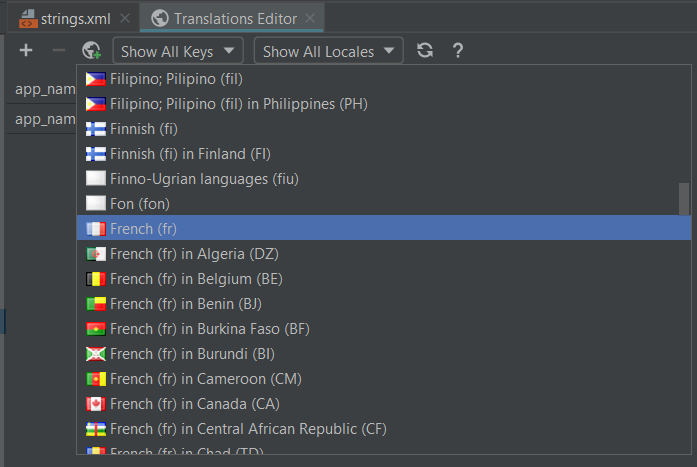The height and width of the screenshot is (467, 697).
Task: Click the locale list scrollbar thumb
Action: point(684,198)
